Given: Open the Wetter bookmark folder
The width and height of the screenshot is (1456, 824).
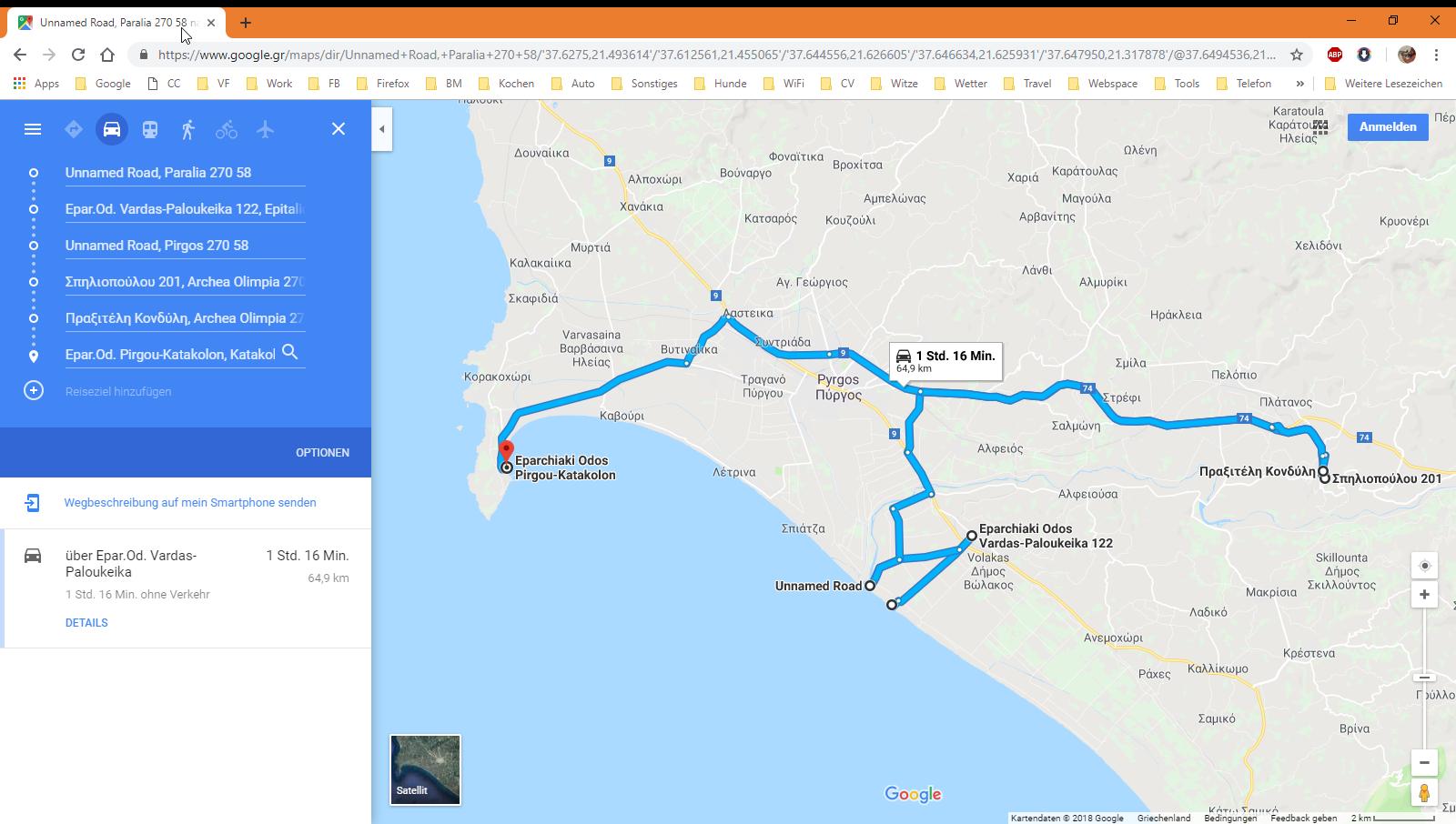Looking at the screenshot, I should (x=960, y=84).
